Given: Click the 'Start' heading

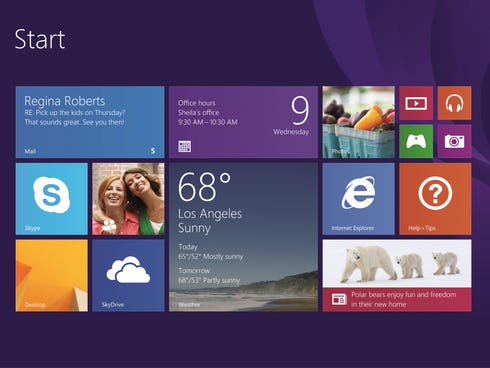Looking at the screenshot, I should tap(40, 39).
